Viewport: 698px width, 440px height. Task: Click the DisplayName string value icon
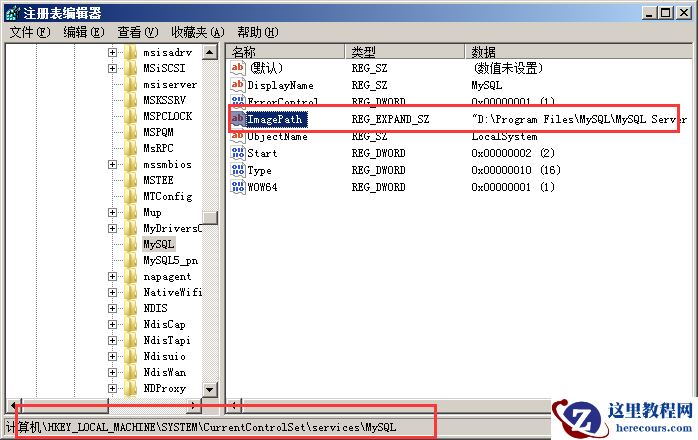pyautogui.click(x=238, y=85)
